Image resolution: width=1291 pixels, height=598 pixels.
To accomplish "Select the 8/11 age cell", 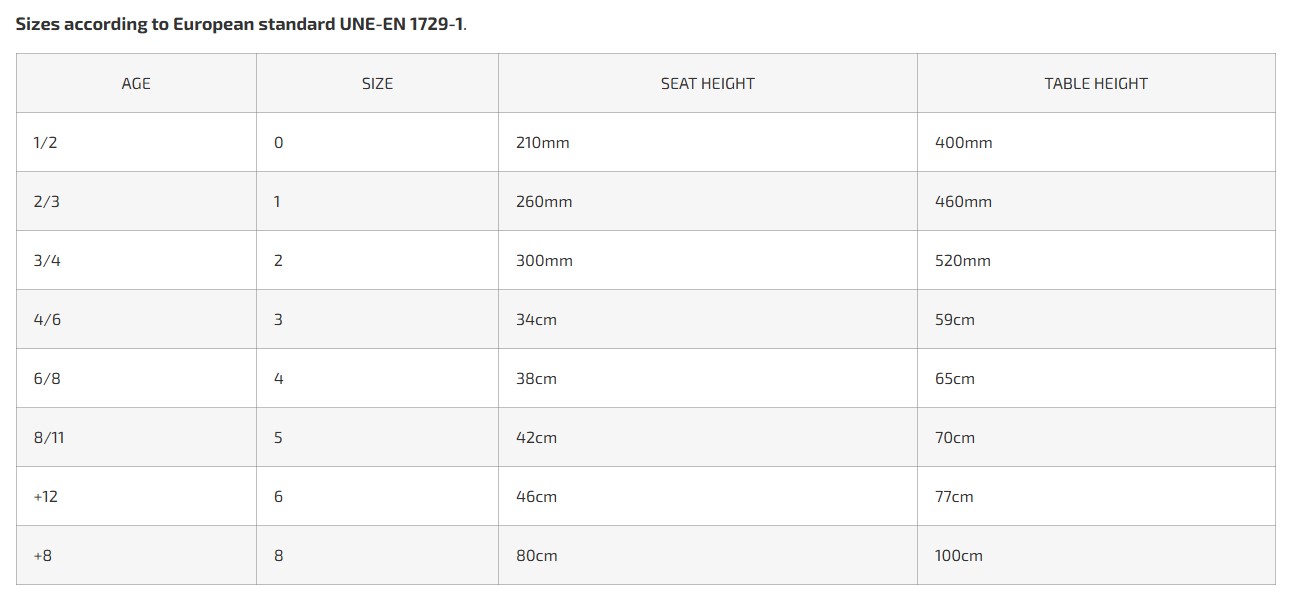I will coord(49,438).
